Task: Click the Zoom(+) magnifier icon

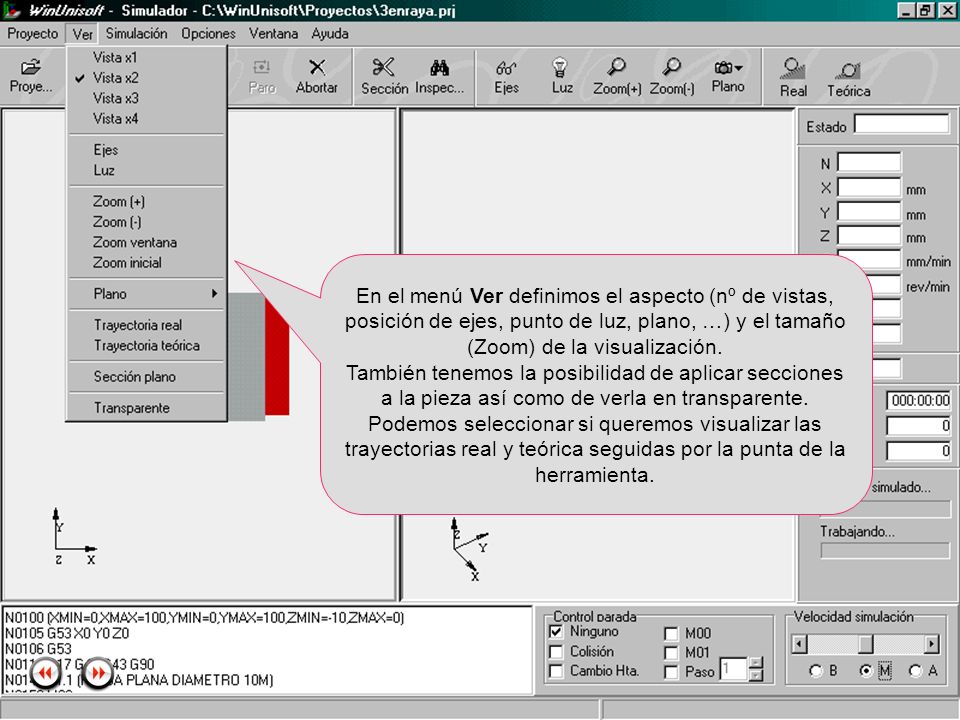Action: point(617,77)
